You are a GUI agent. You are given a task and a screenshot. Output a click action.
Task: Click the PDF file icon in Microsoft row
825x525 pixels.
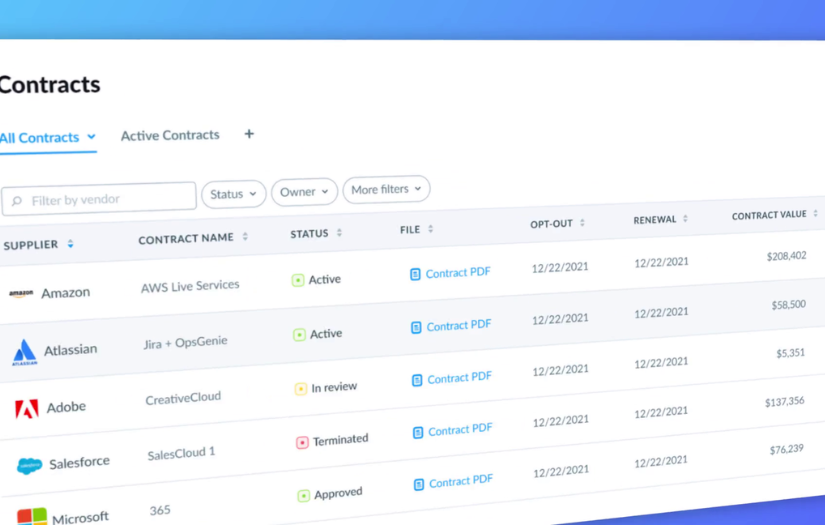click(419, 484)
